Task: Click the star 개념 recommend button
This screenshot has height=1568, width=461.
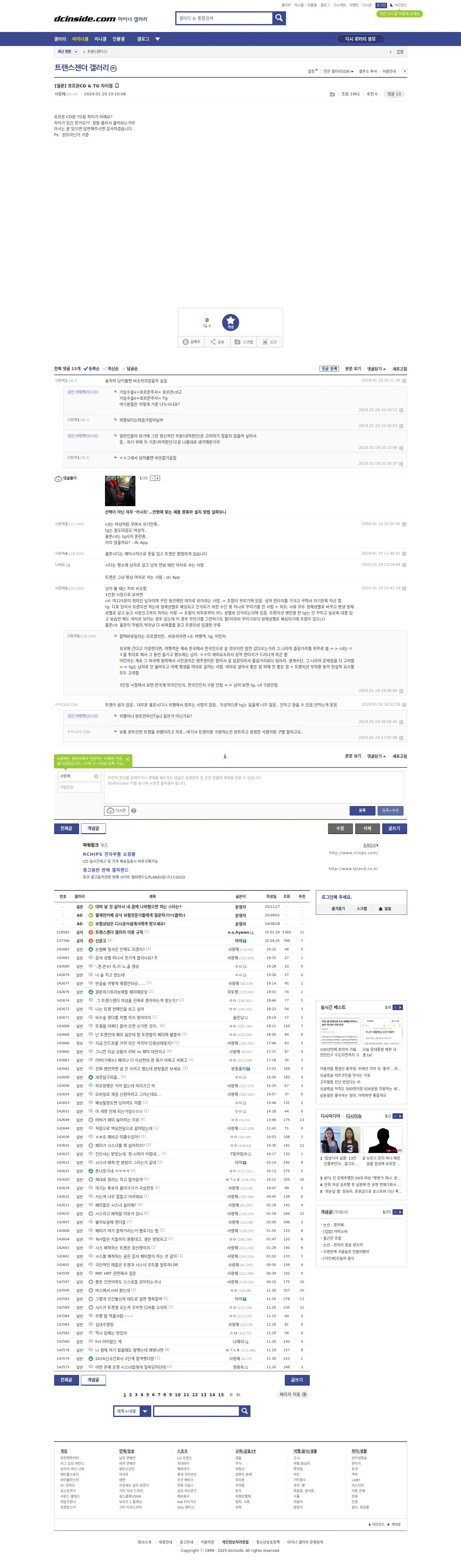Action: tap(231, 322)
